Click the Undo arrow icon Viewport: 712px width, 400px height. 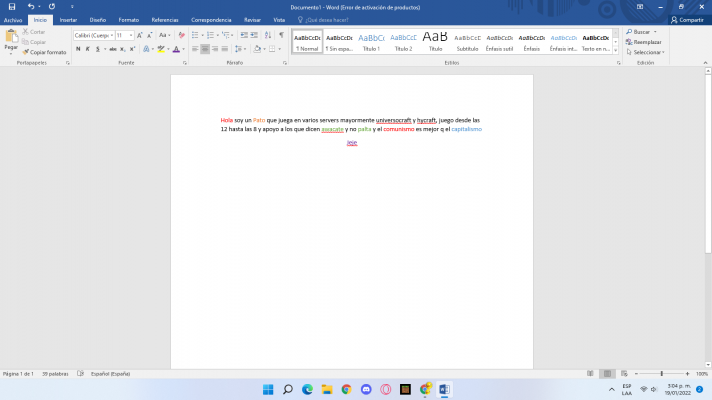click(30, 6)
